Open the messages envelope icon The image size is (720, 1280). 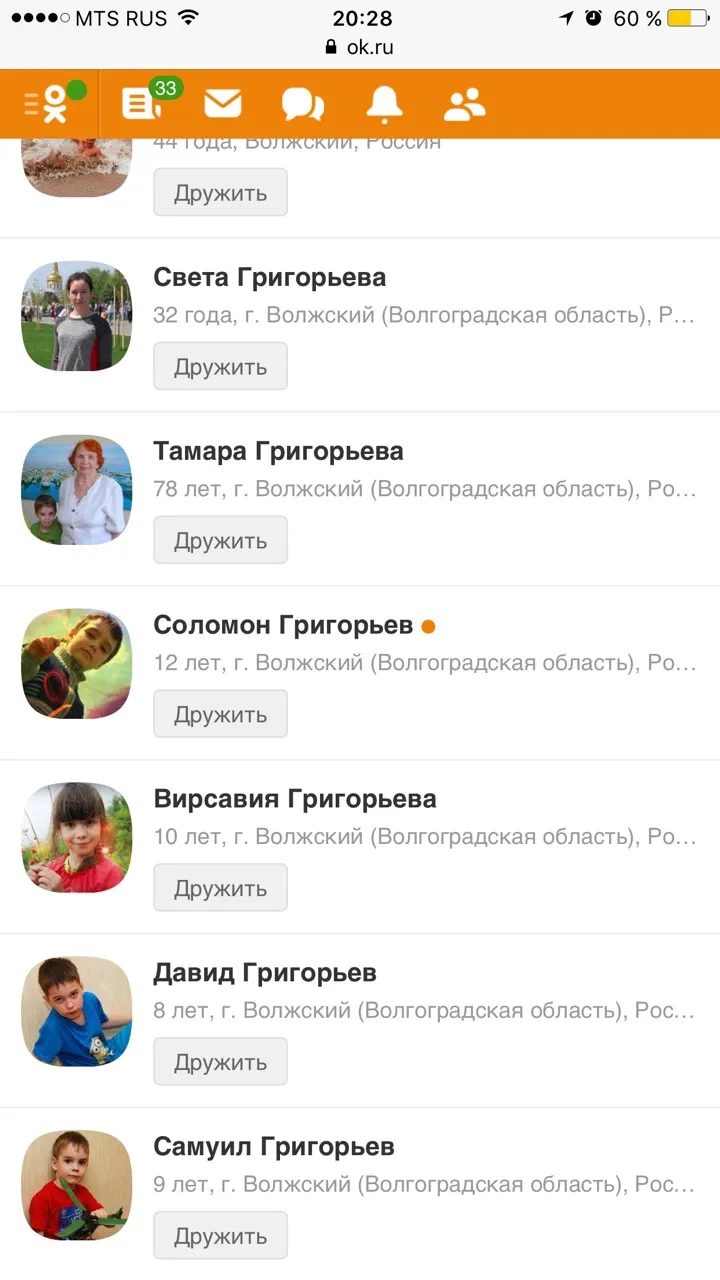click(x=223, y=103)
